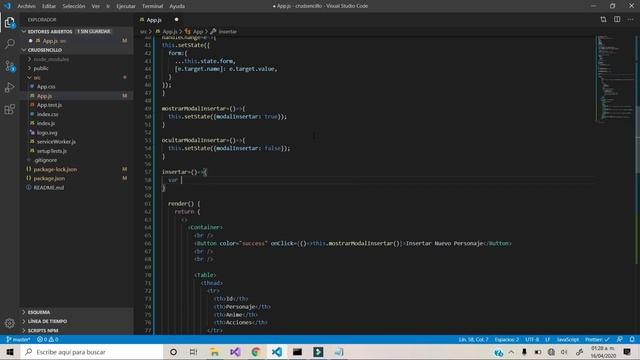Open the Ejecutar menu
The height and width of the screenshot is (360, 640).
(x=126, y=6)
